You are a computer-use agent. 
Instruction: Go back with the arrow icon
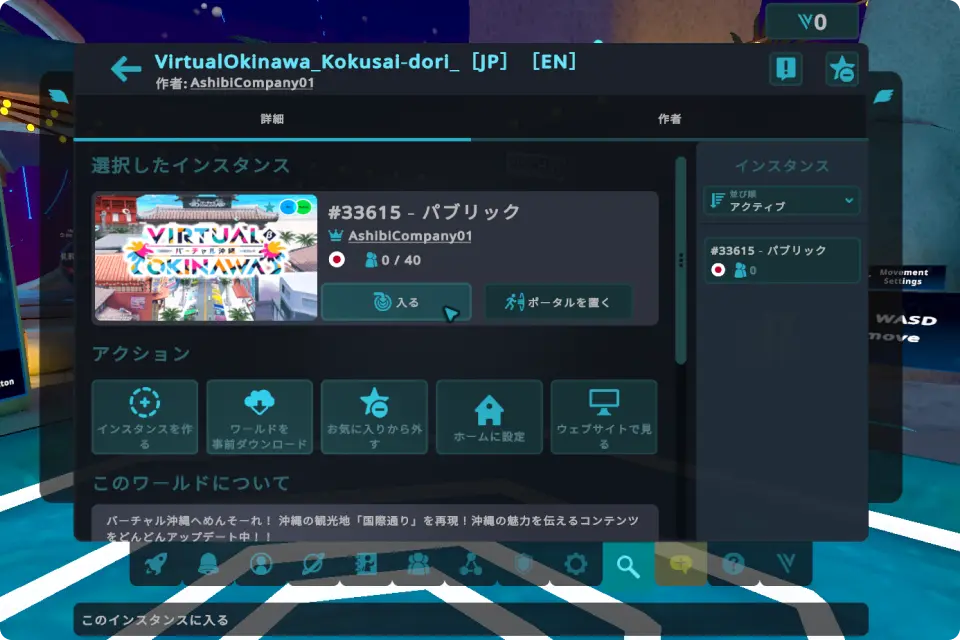coord(126,69)
